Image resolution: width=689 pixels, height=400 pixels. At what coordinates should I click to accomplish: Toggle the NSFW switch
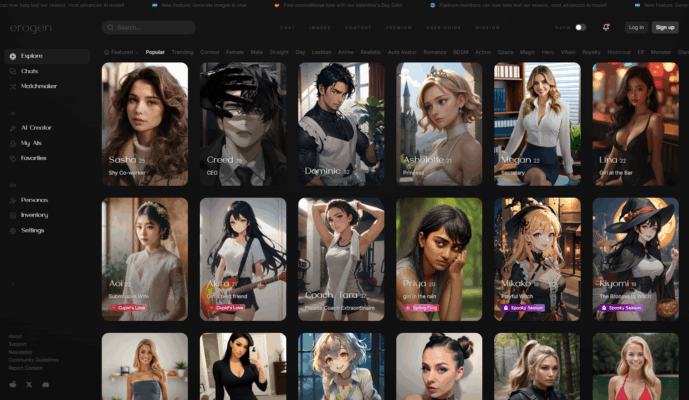[x=580, y=27]
